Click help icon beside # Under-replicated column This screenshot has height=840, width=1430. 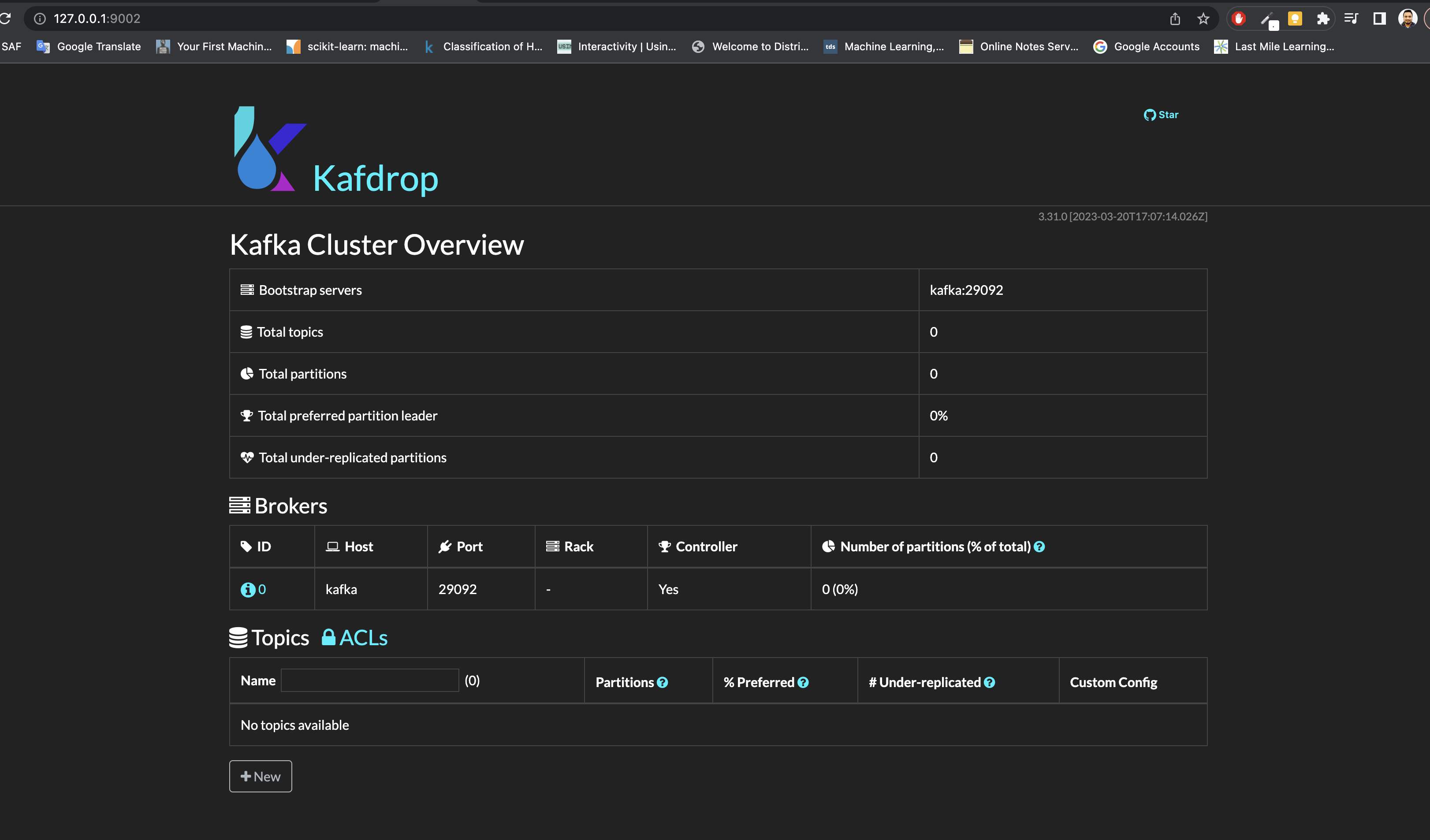click(x=989, y=682)
